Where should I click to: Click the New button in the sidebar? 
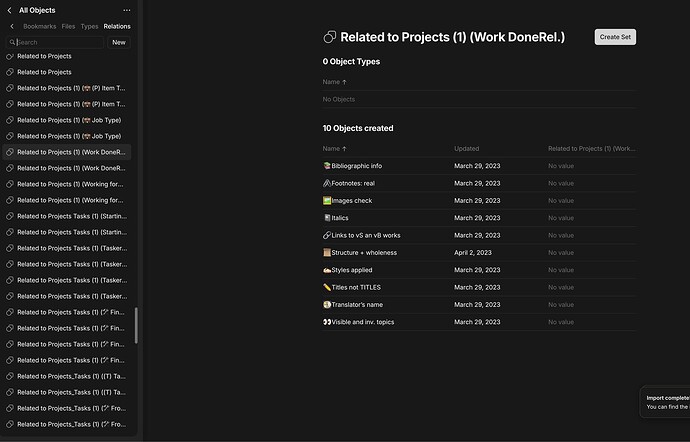tap(119, 42)
